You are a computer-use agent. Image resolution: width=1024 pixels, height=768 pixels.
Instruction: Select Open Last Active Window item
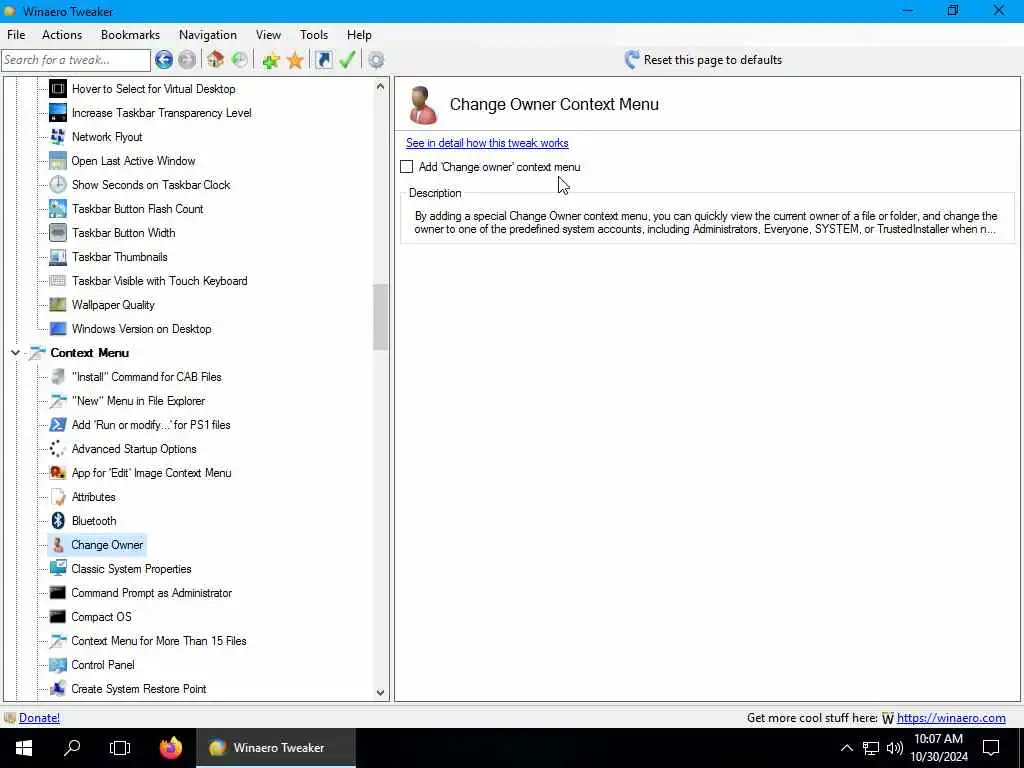click(x=133, y=161)
